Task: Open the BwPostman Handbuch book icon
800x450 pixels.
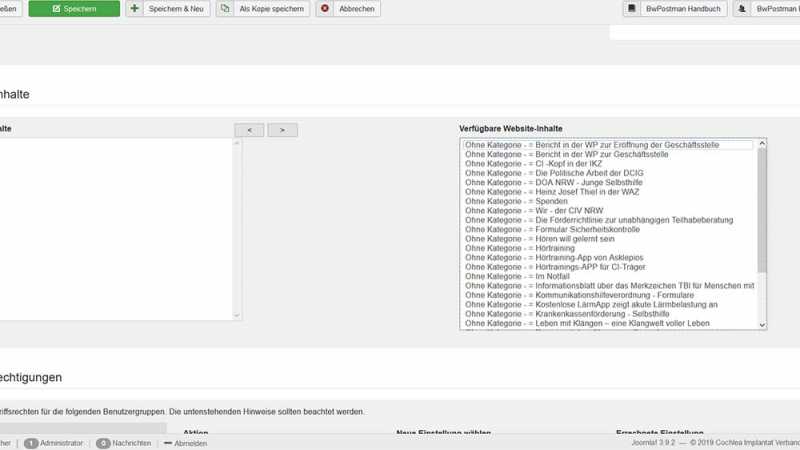Action: (x=632, y=9)
